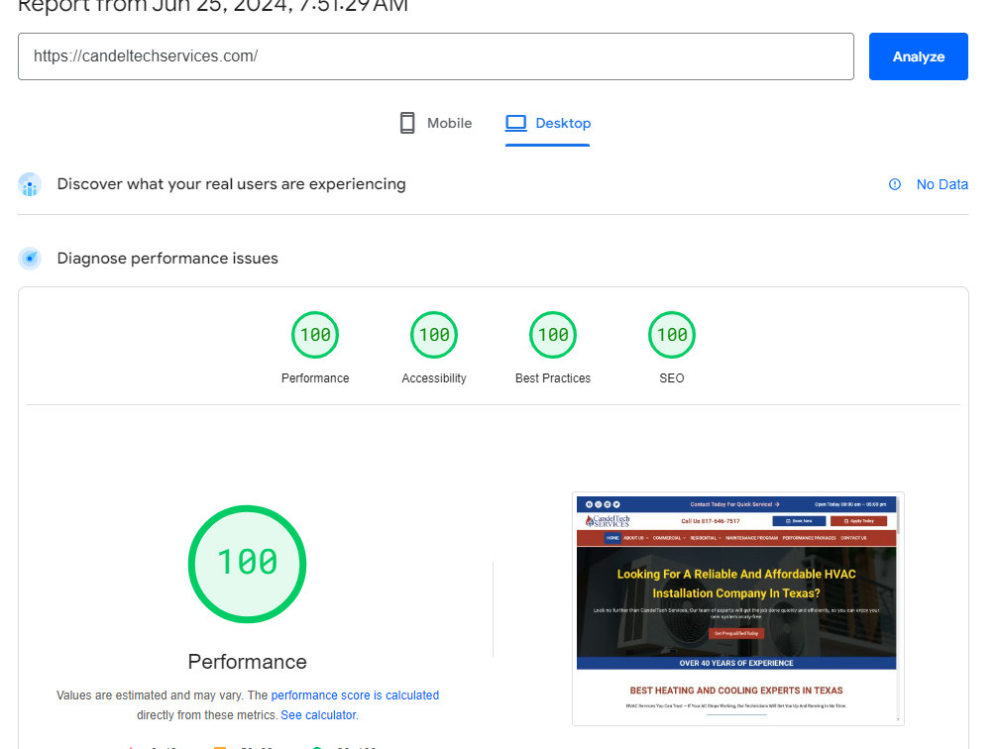Click the mobile phone icon
The width and height of the screenshot is (1000, 749).
pos(407,123)
